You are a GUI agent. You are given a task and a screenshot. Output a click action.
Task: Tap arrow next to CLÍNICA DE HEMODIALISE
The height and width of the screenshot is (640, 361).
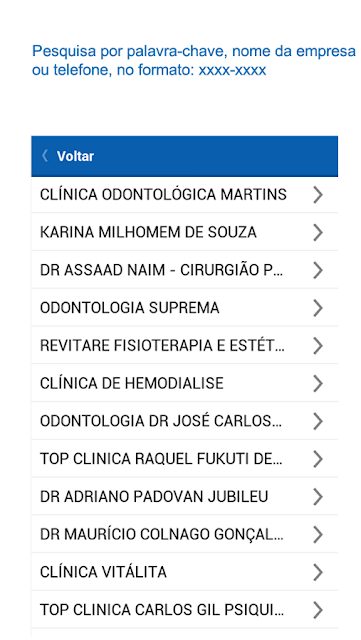pyautogui.click(x=318, y=383)
